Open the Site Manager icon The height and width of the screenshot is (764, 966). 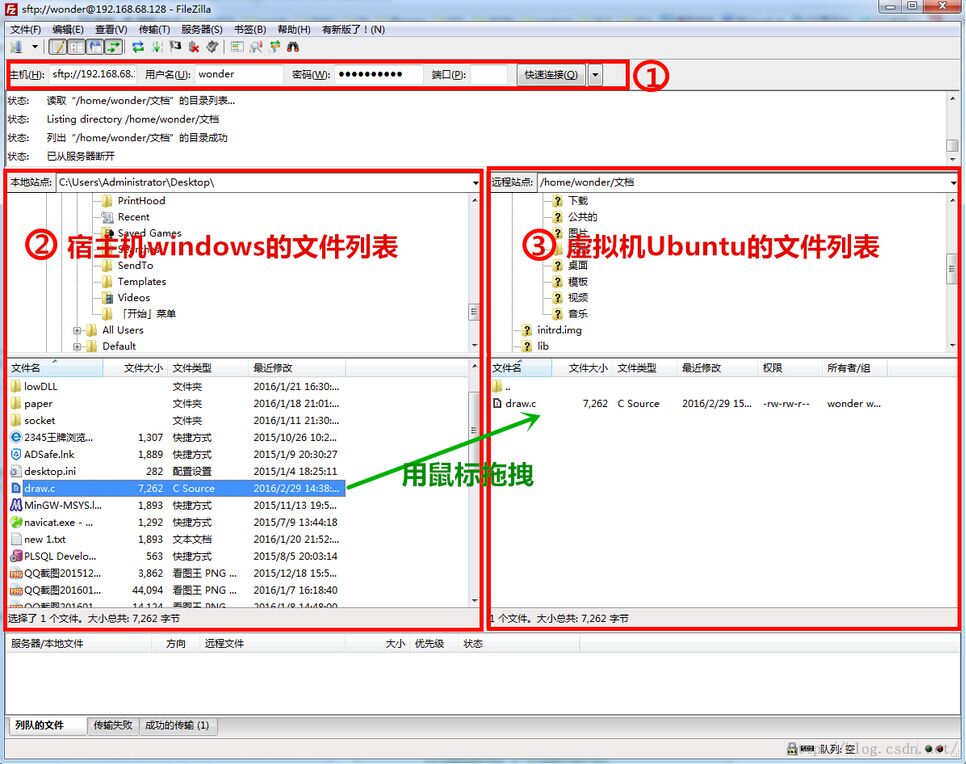17,47
